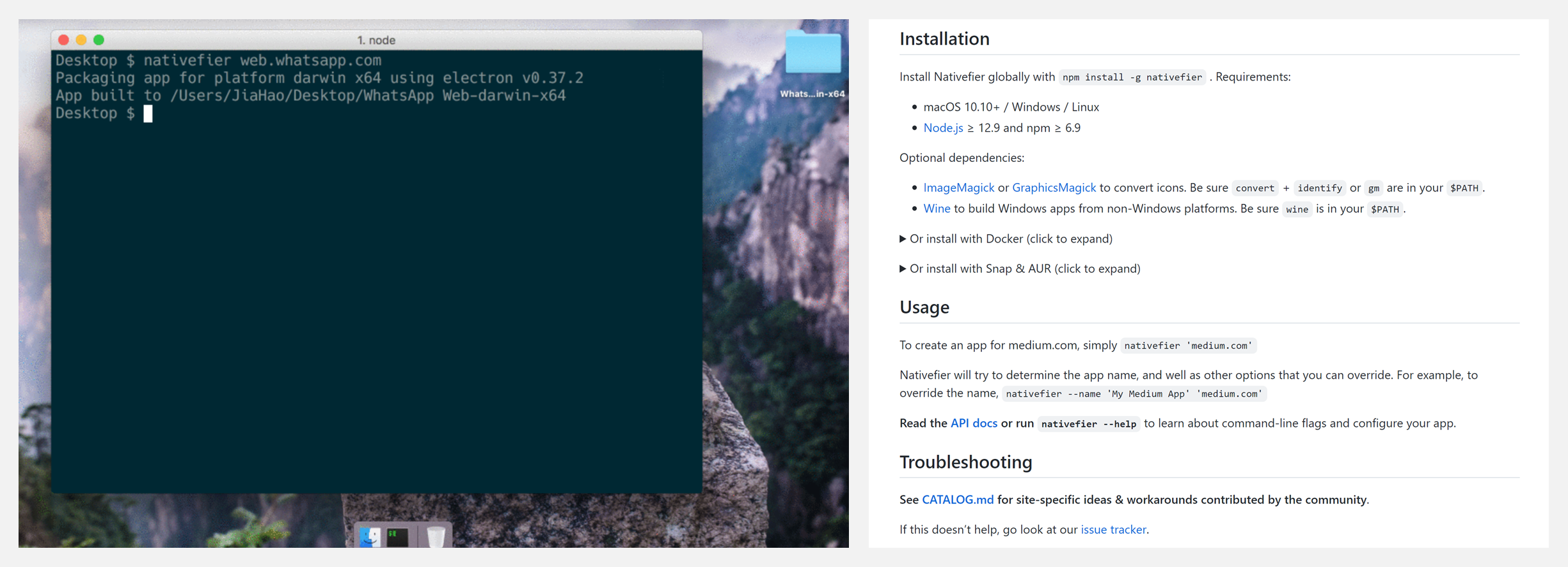Click the Installation heading
This screenshot has height=567, width=1568.
[944, 39]
